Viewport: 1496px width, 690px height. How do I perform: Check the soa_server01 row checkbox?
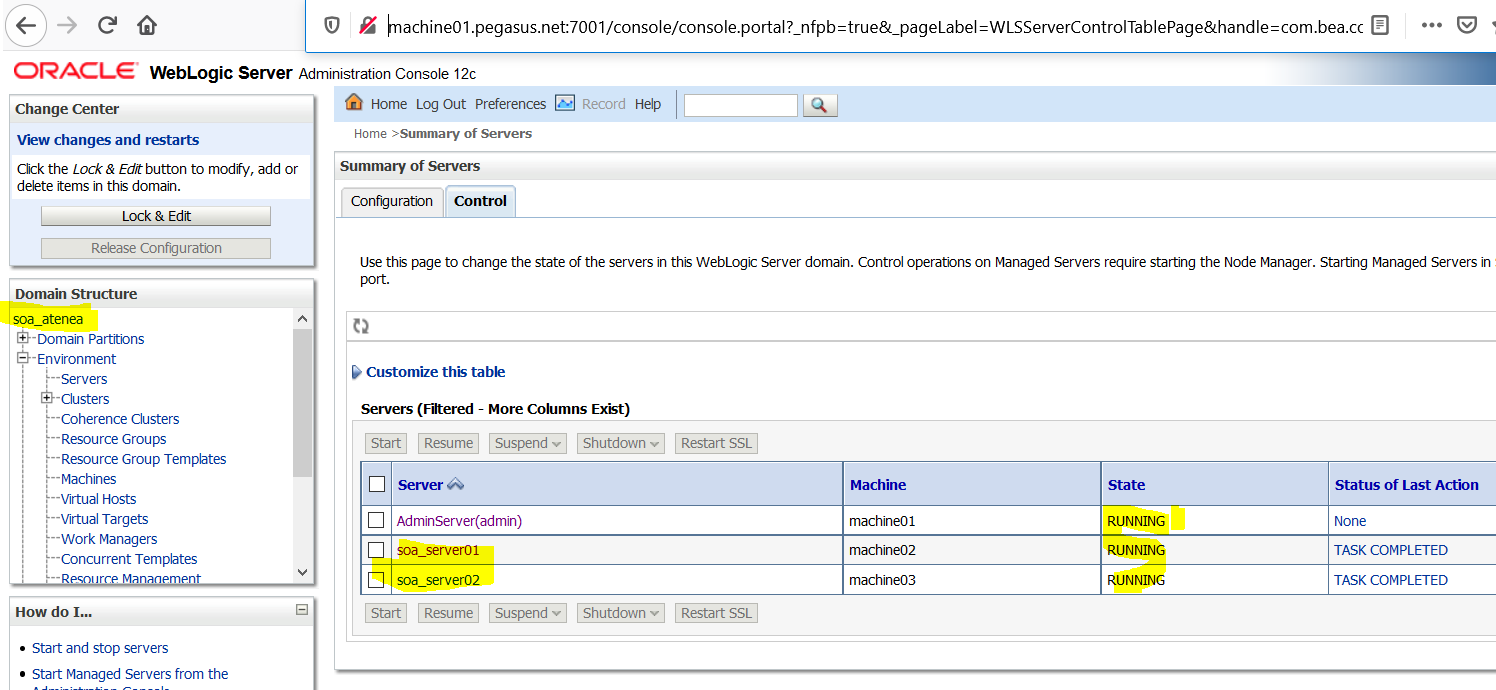(x=376, y=549)
